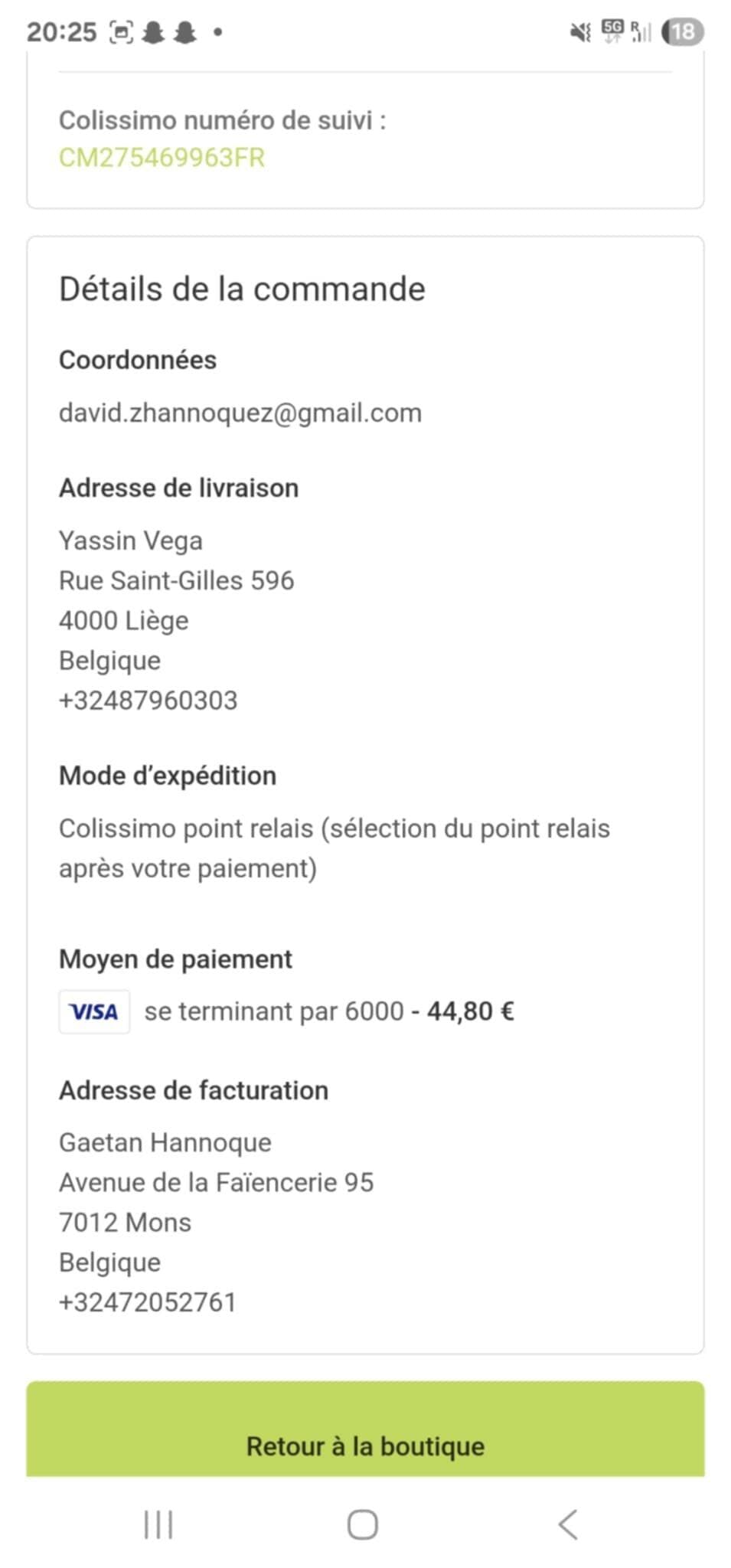Tap the first Snapchat notification icon
The height and width of the screenshot is (1568, 731).
click(154, 32)
